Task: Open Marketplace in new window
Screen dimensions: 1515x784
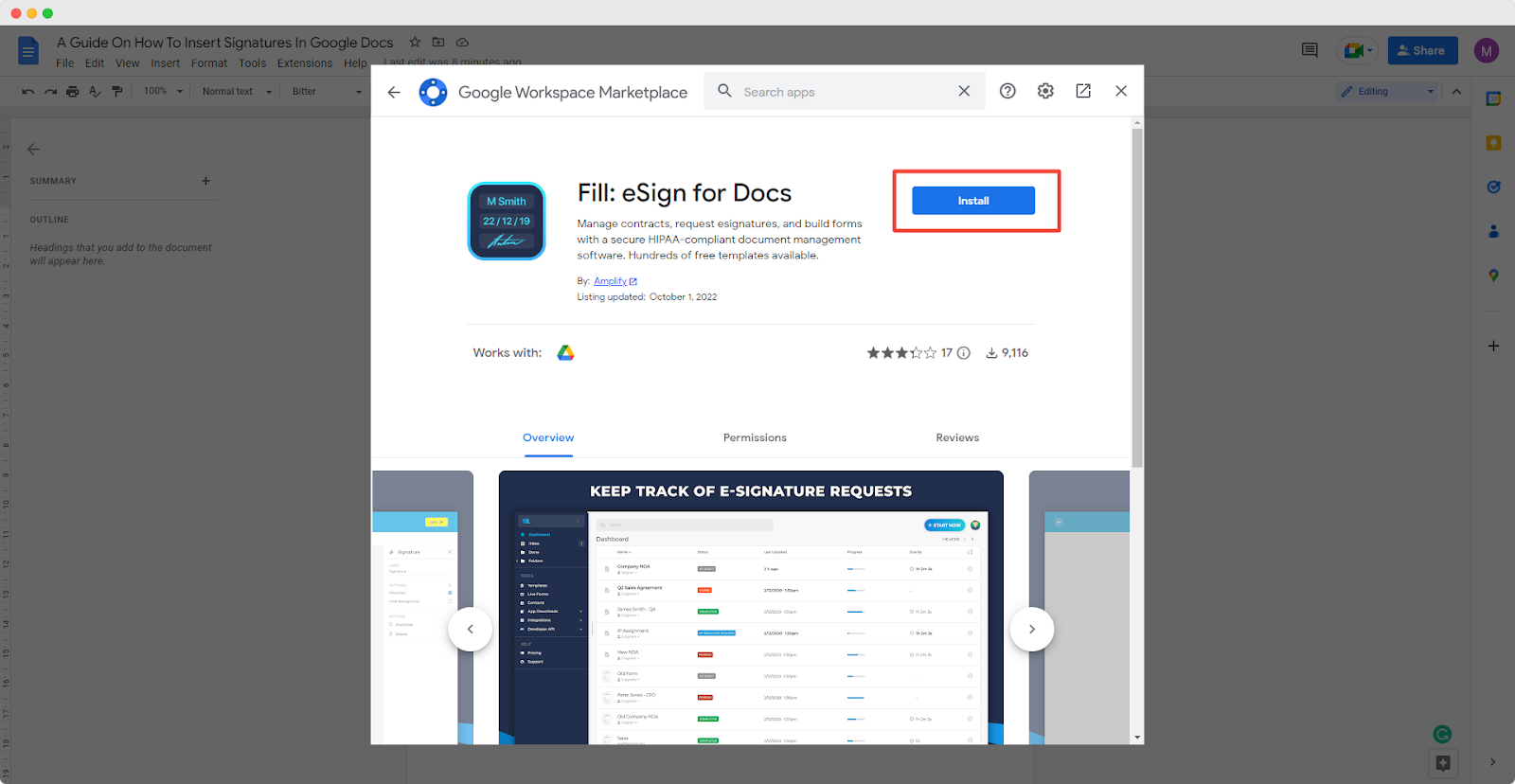Action: (1083, 91)
